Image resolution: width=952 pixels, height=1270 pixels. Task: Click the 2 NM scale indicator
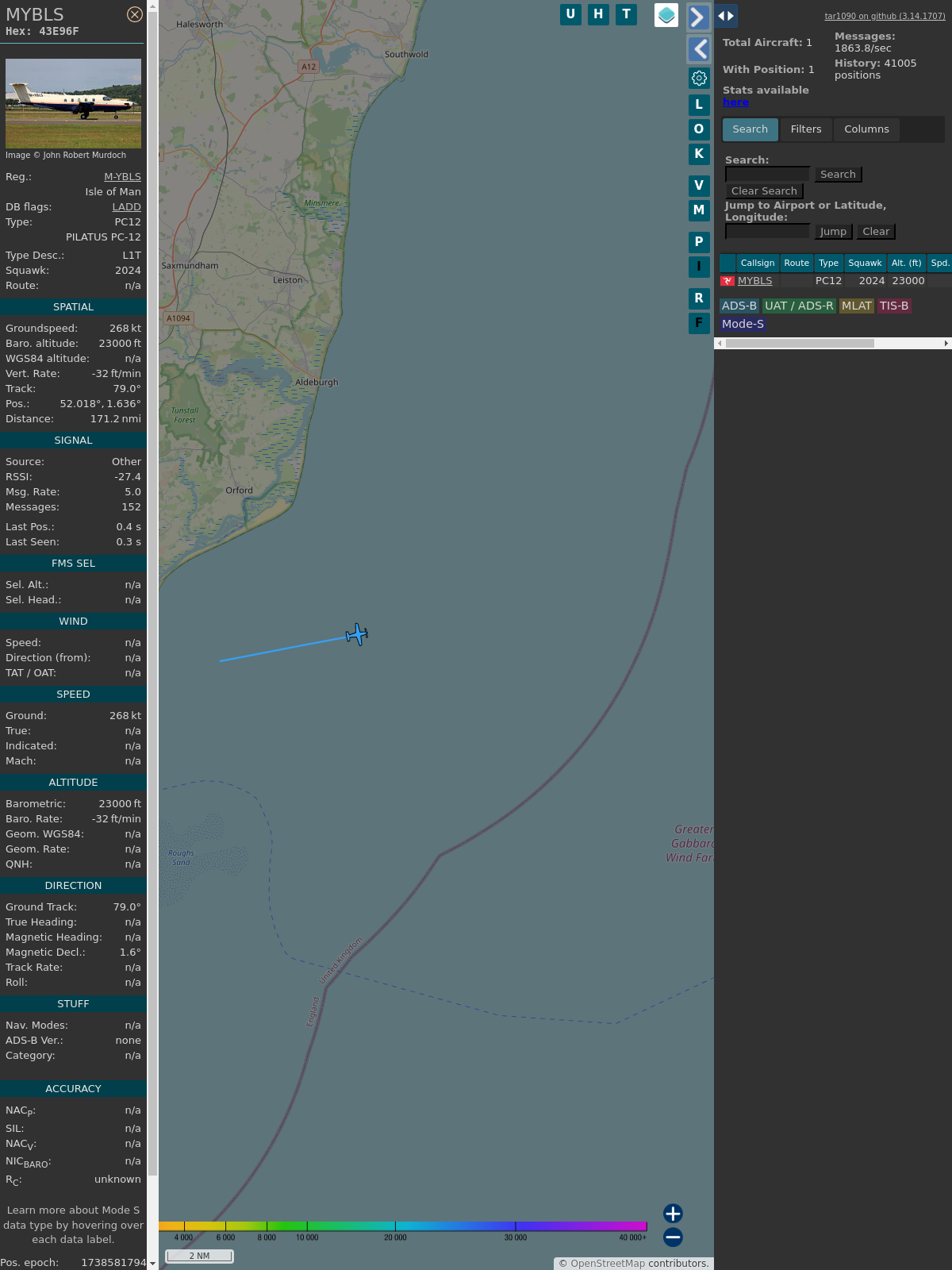(x=199, y=1256)
